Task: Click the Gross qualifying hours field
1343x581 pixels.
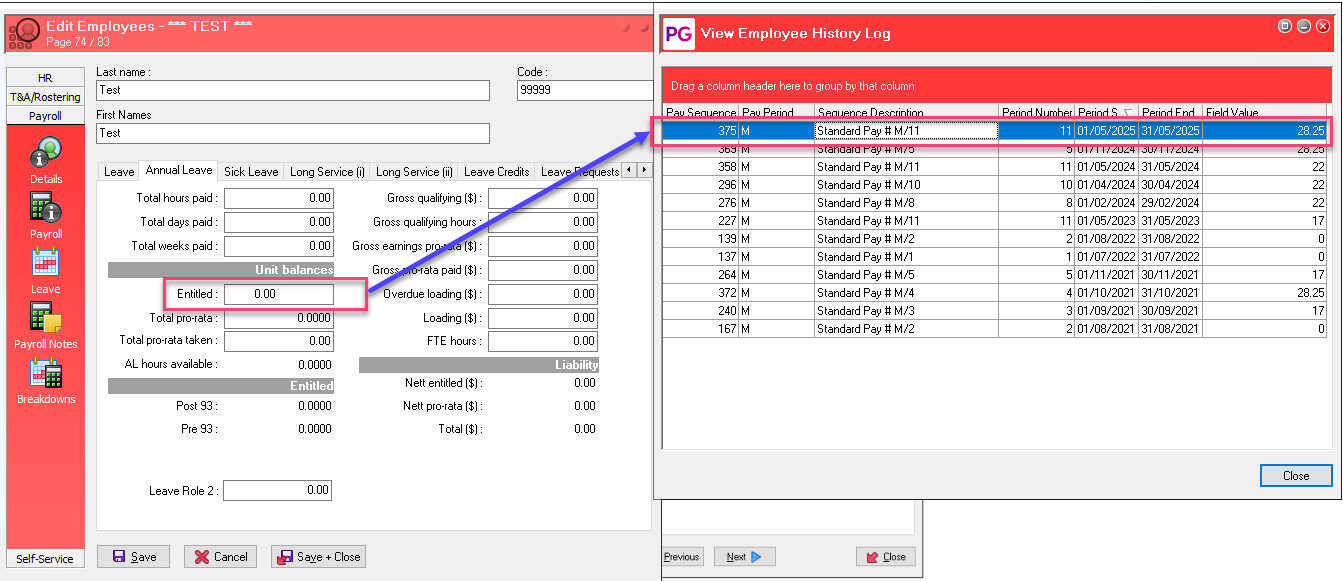Action: click(543, 222)
